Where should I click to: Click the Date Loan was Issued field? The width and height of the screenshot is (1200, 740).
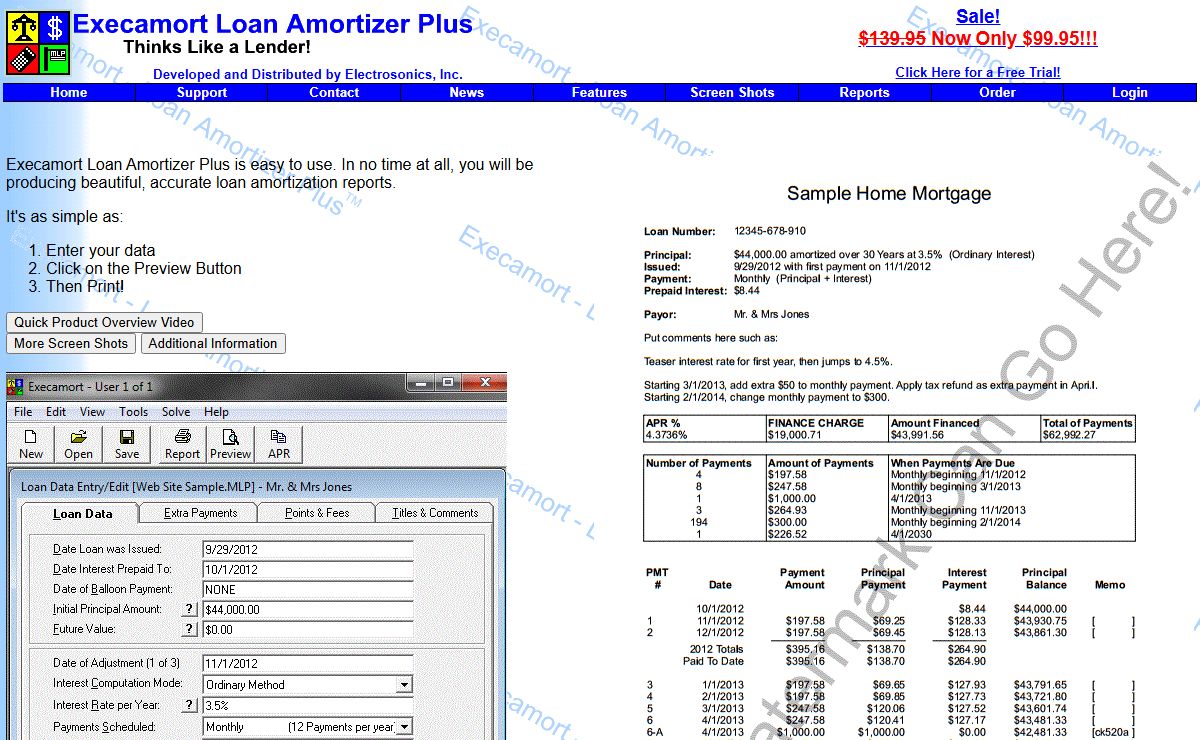[x=307, y=549]
